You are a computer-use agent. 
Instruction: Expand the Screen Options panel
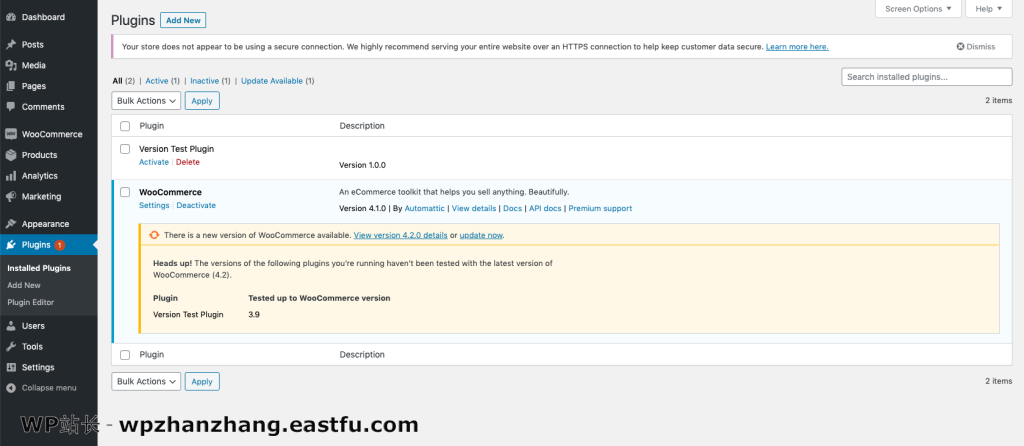point(918,9)
